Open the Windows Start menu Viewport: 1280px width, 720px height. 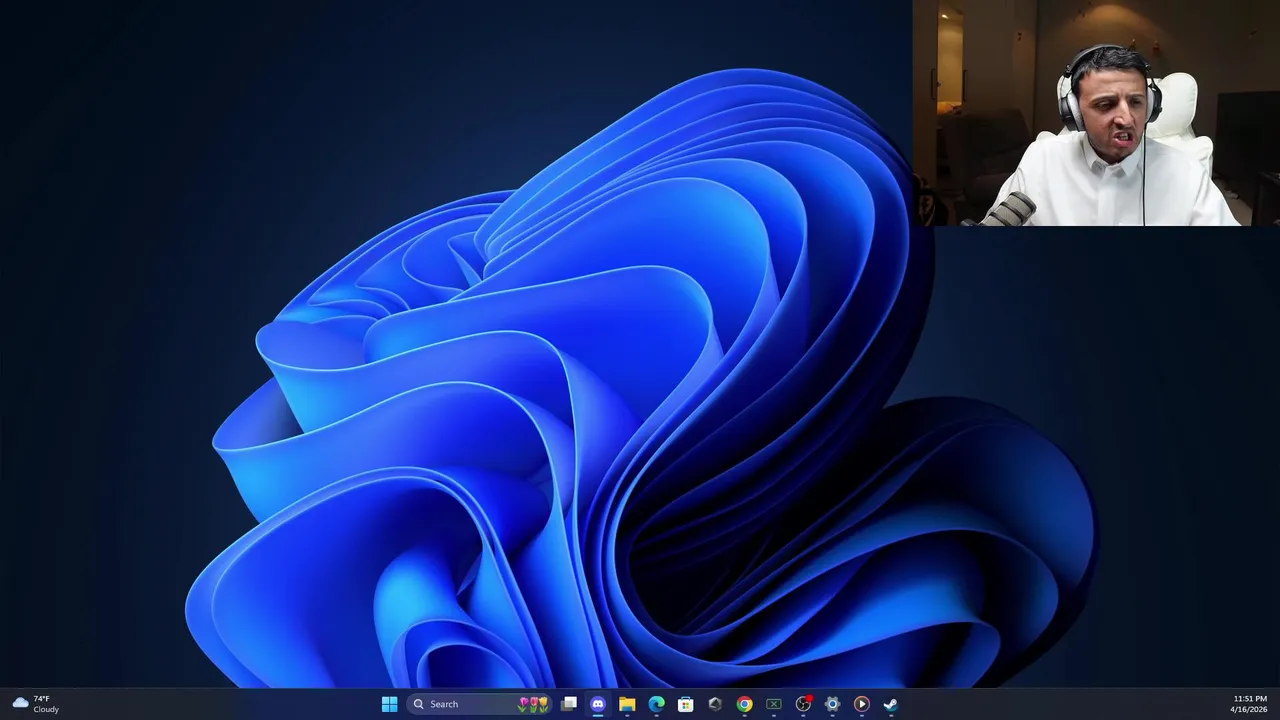tap(389, 704)
